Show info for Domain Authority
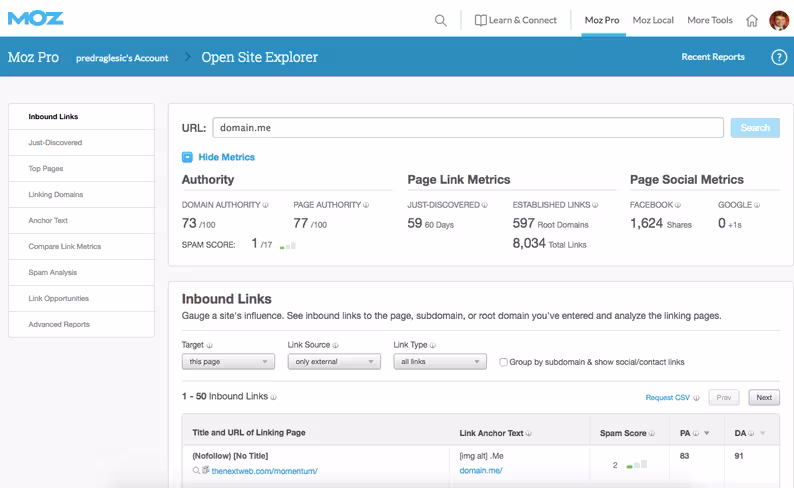Viewport: 794px width, 488px height. 265,205
